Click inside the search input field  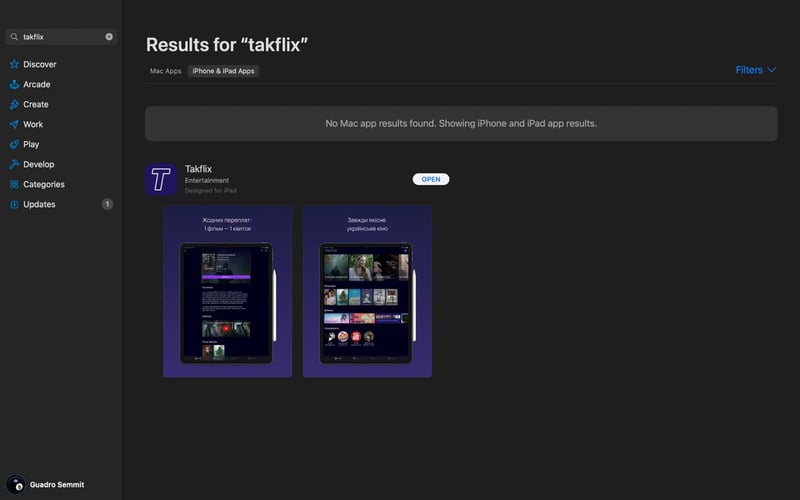click(62, 36)
